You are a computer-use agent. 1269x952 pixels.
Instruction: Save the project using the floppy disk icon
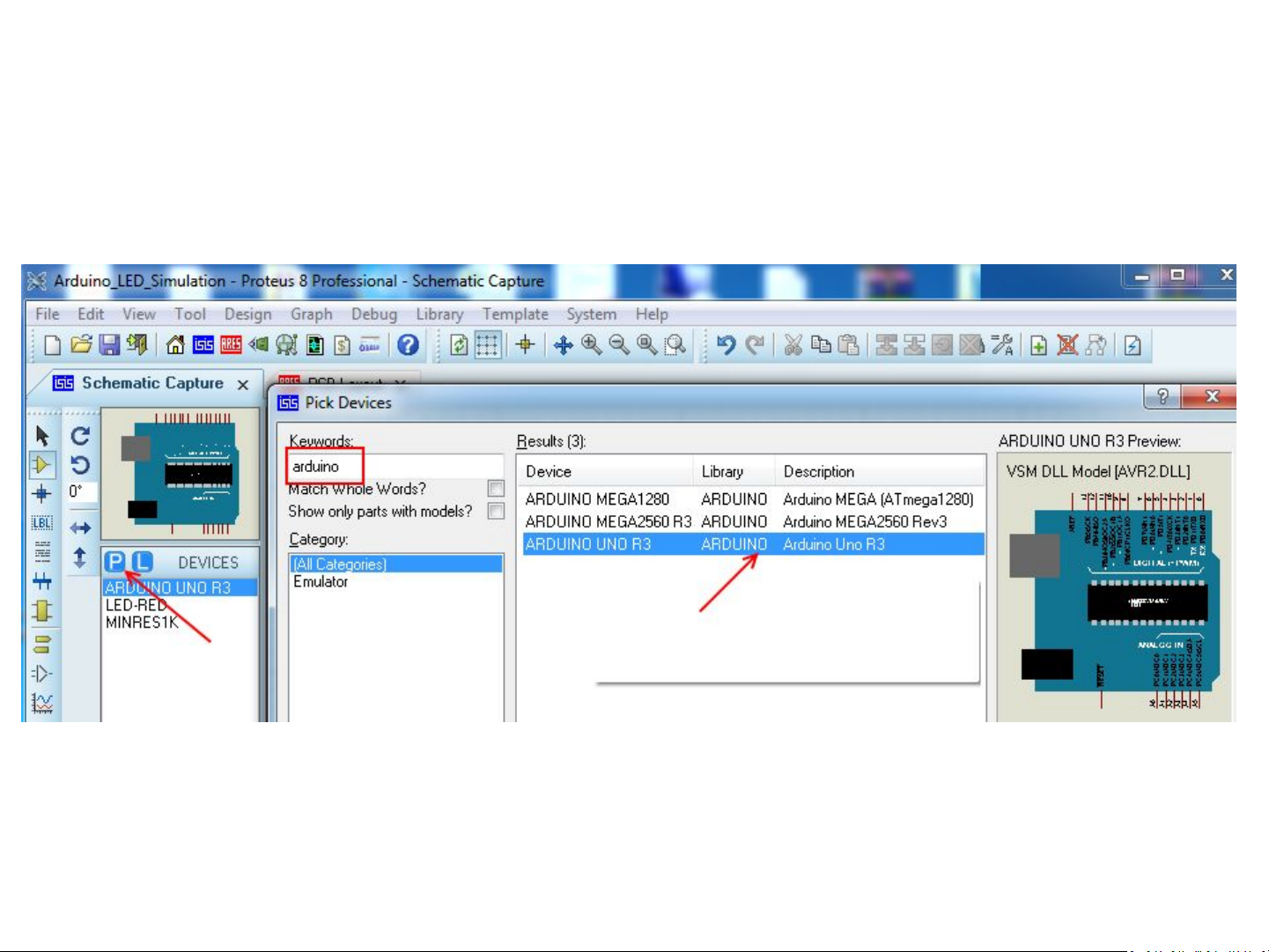point(109,345)
